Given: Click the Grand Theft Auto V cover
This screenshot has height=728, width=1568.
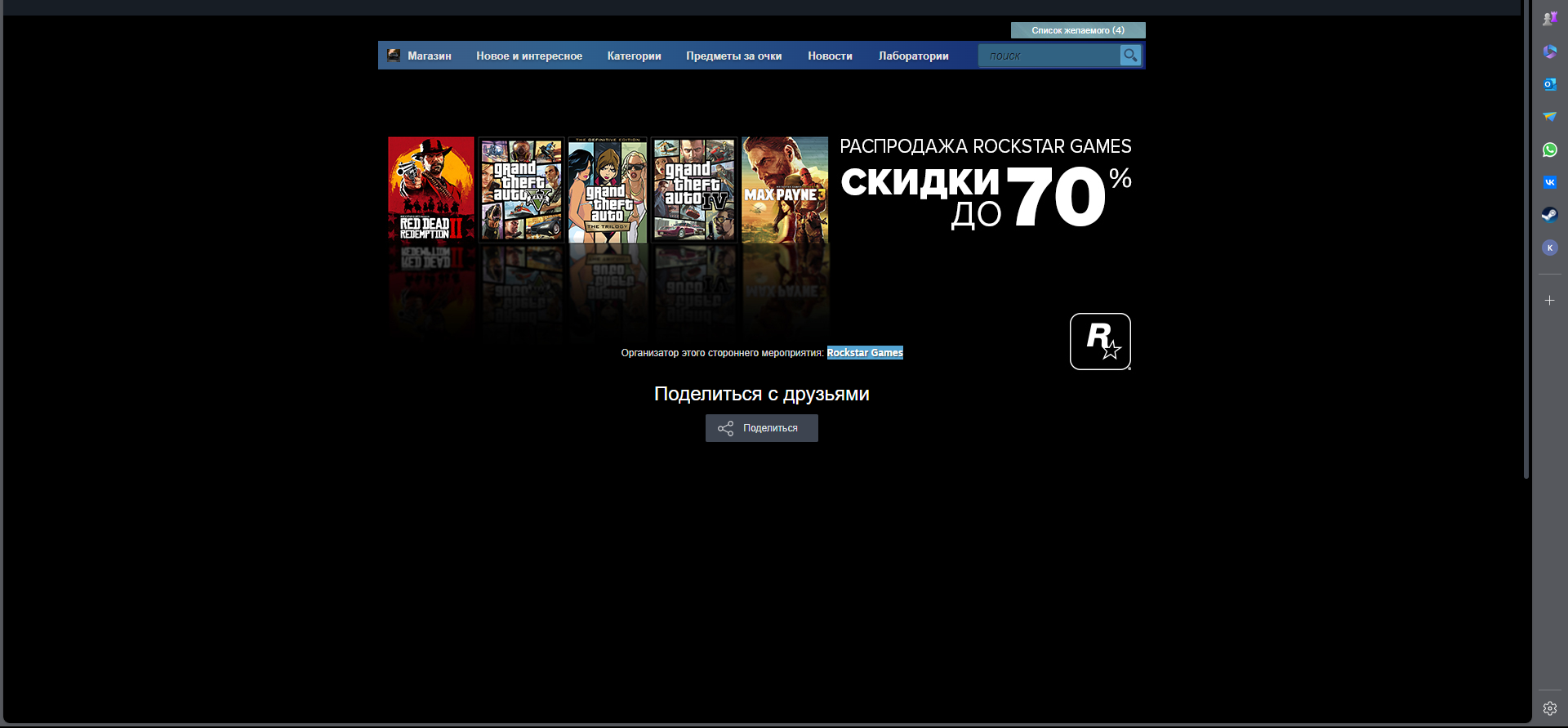Looking at the screenshot, I should pyautogui.click(x=521, y=190).
